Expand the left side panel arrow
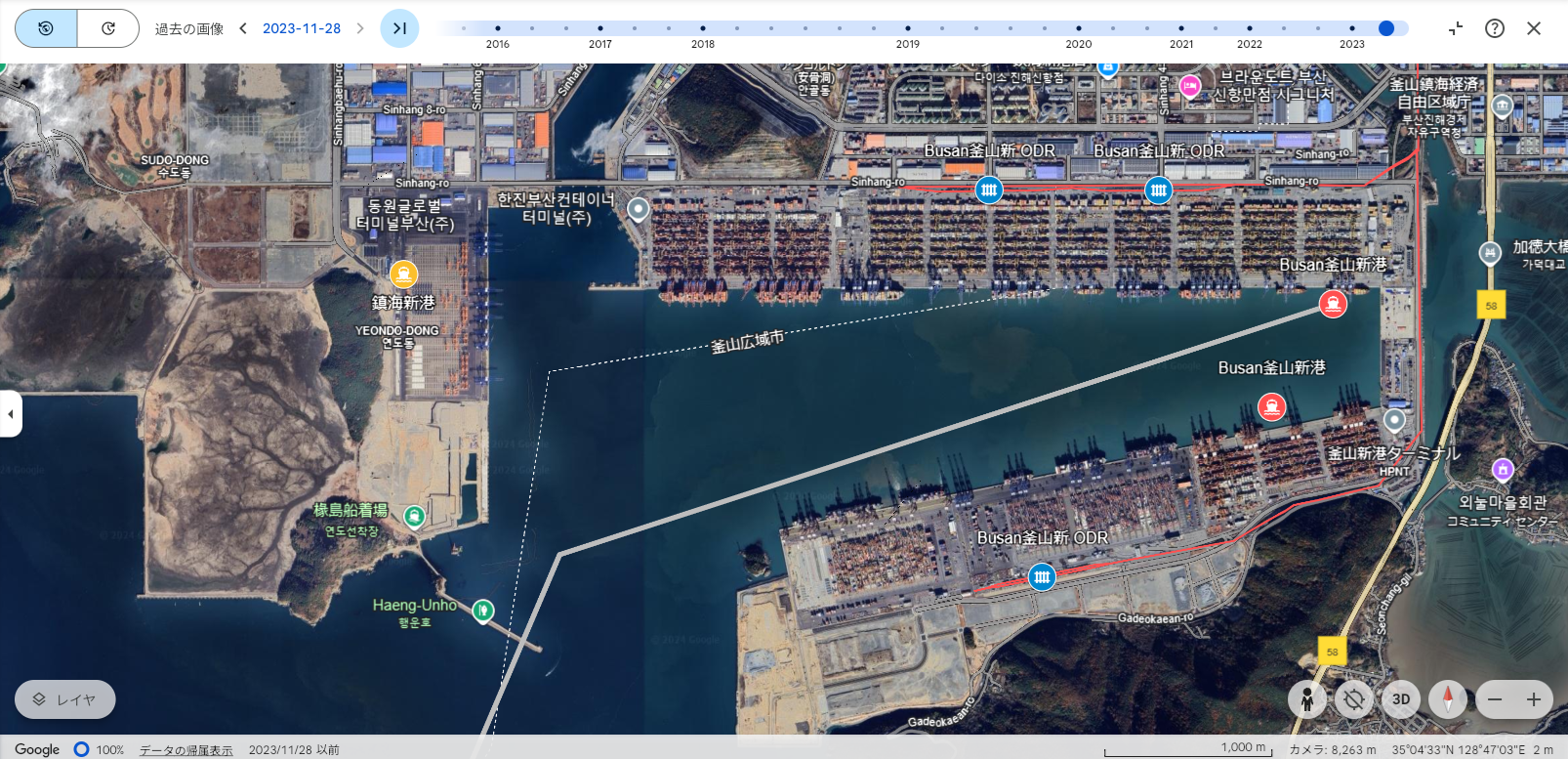 pyautogui.click(x=11, y=414)
